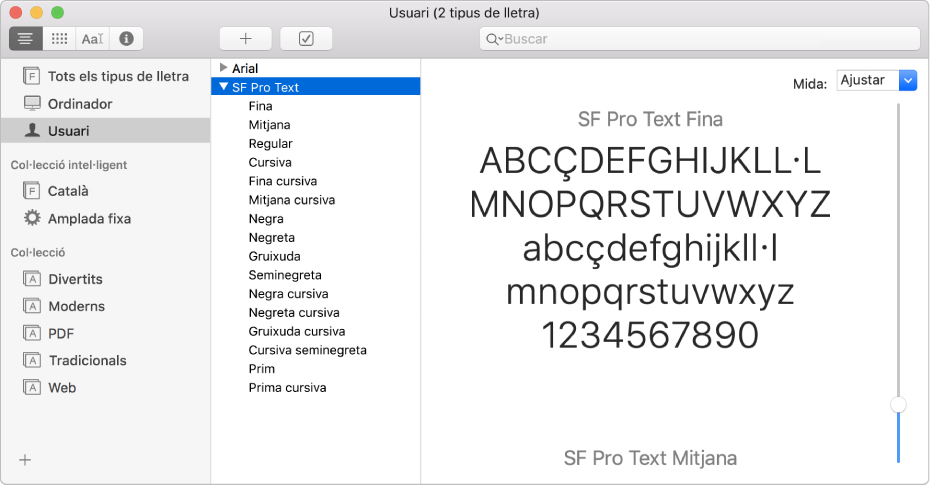Click the add font plus button in toolbar
Screen dimensions: 934x487
point(245,39)
